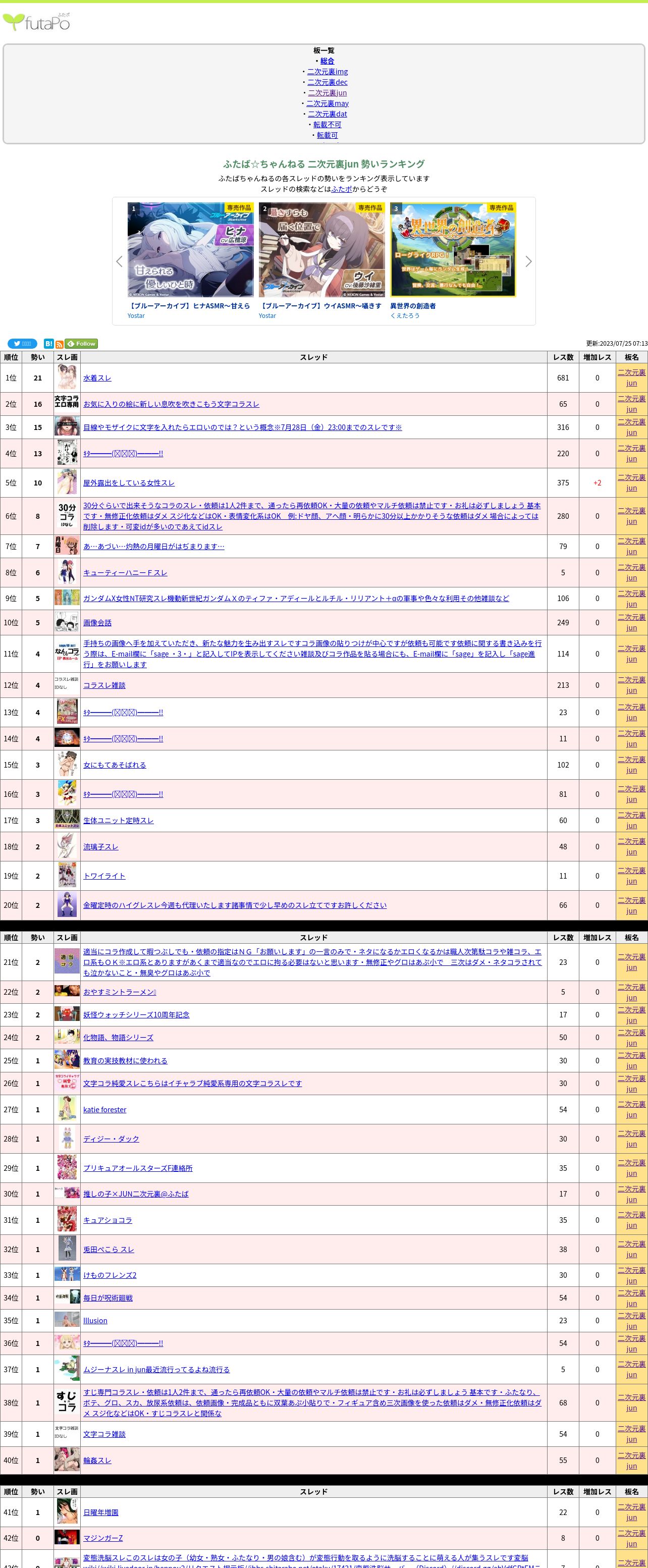Click thumbnail for the 屋外露出 thread row

pyautogui.click(x=67, y=482)
